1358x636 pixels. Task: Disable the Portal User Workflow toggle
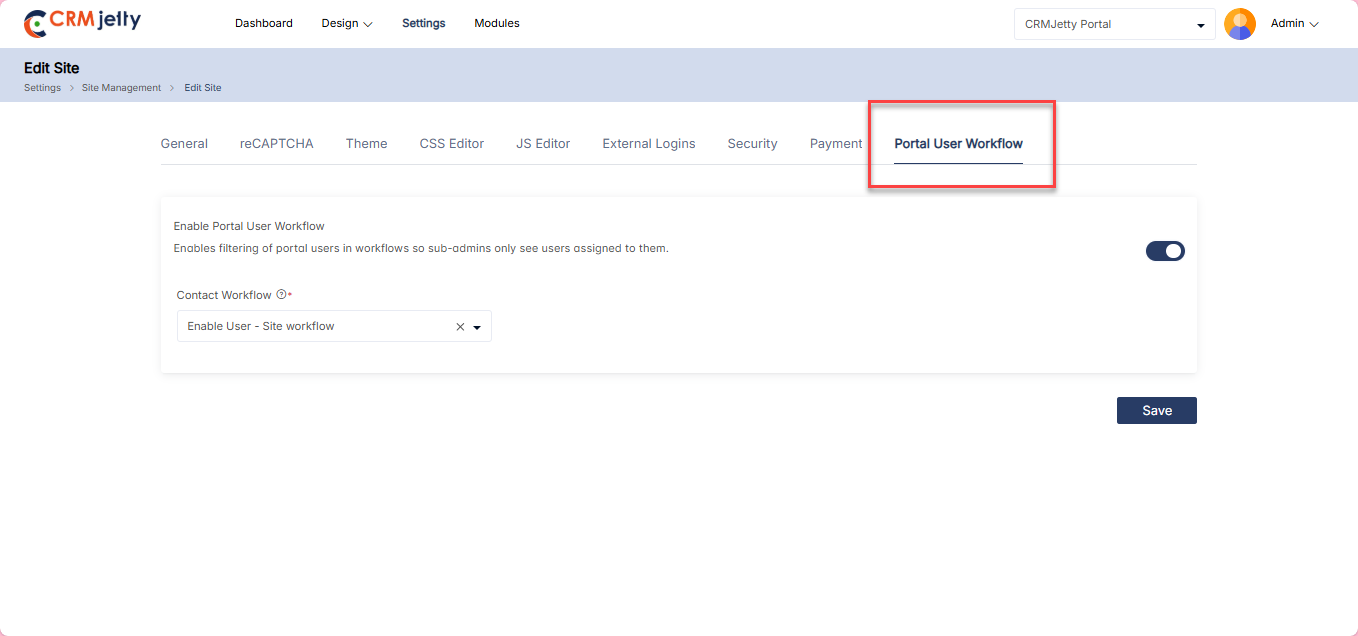point(1165,251)
